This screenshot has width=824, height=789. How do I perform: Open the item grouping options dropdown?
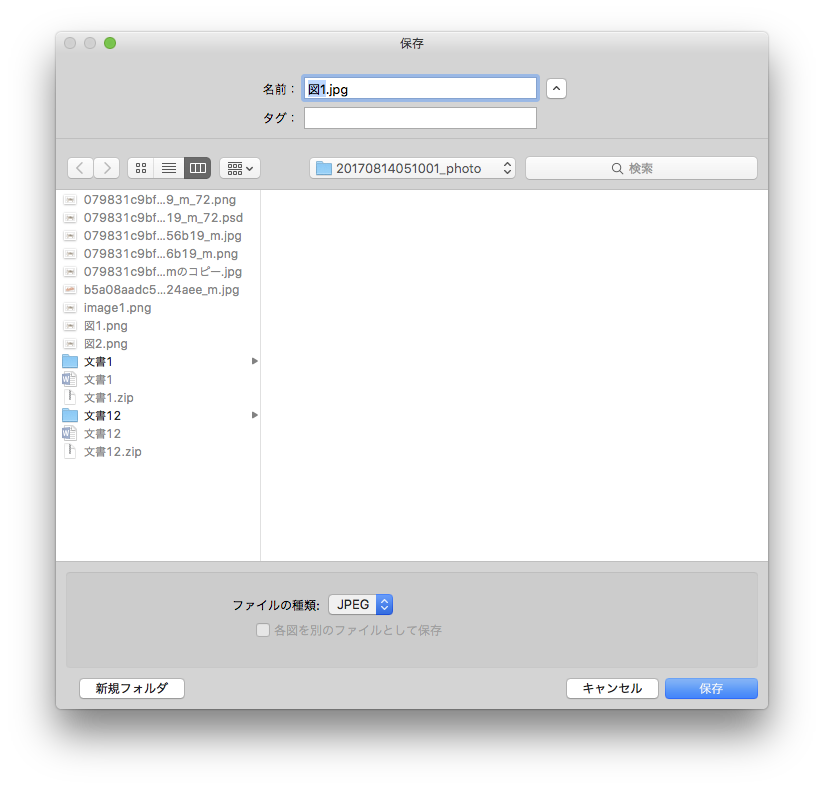tap(240, 168)
